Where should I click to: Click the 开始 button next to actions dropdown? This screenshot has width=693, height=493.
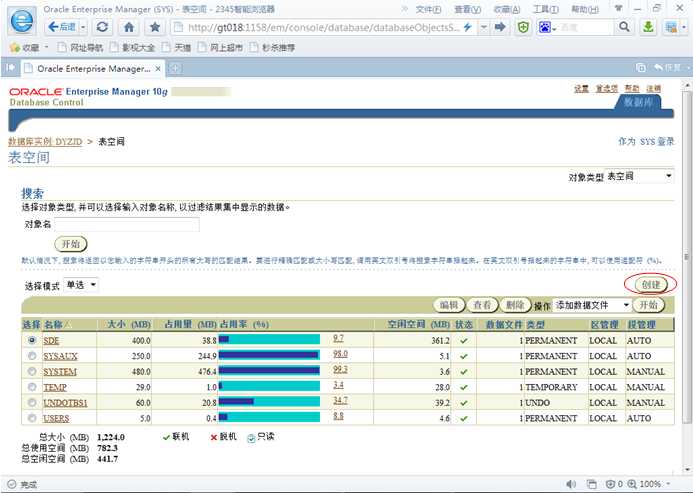(x=648, y=305)
